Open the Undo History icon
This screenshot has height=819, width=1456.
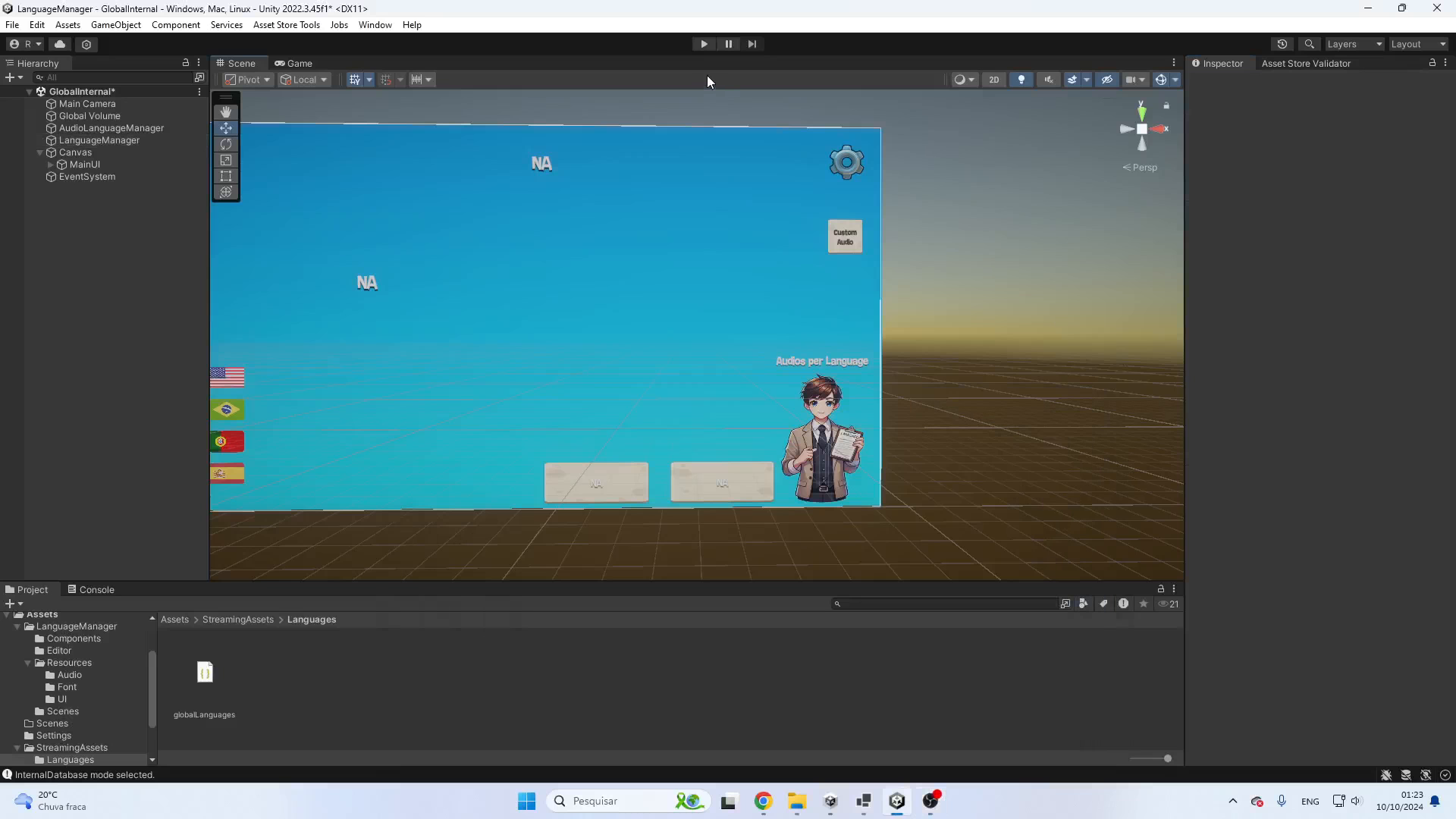1282,44
